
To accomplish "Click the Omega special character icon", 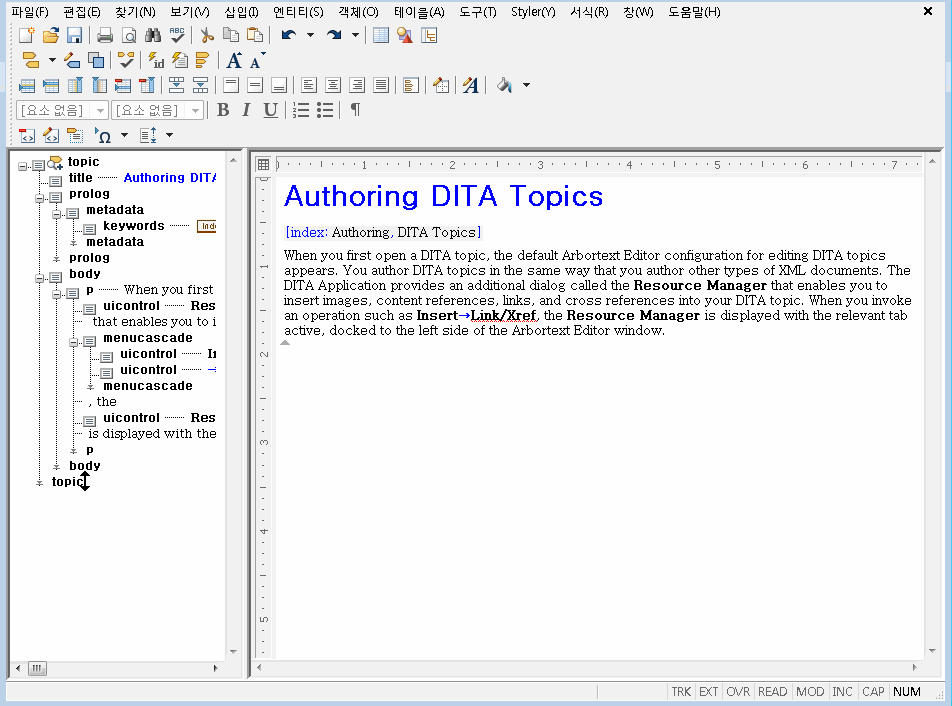I will click(103, 135).
